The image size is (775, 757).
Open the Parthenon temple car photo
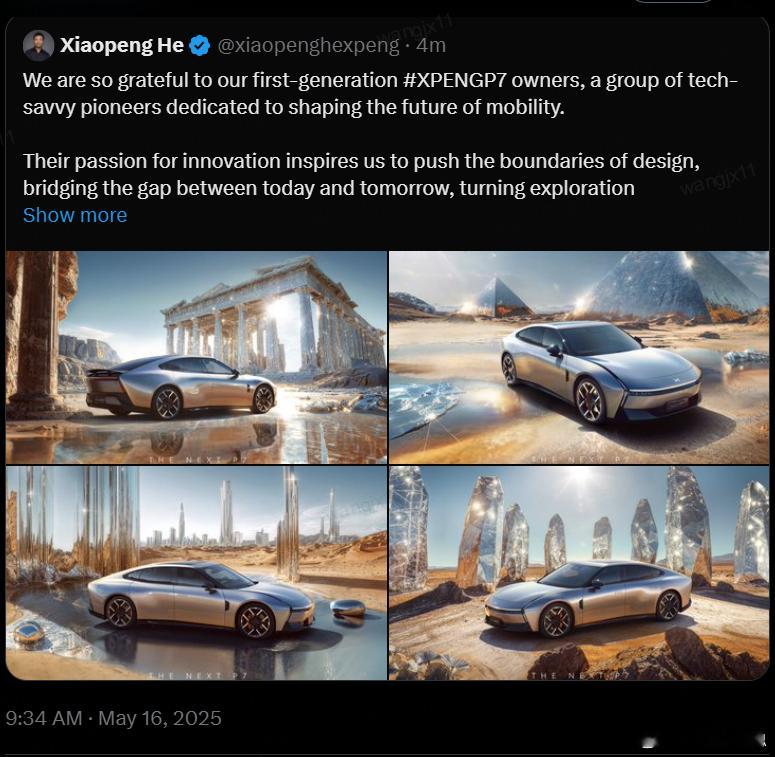tap(196, 357)
